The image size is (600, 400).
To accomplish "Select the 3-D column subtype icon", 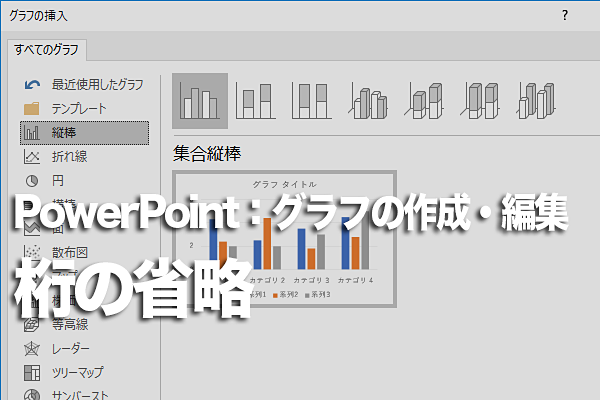I will click(536, 101).
